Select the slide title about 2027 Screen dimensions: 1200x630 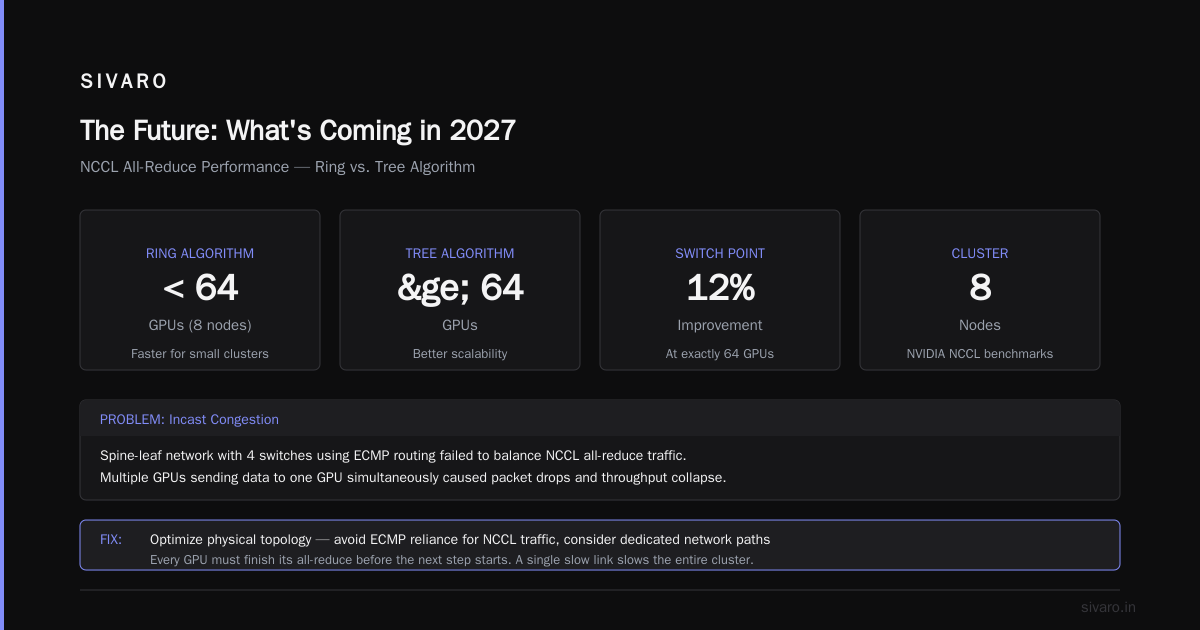coord(298,130)
